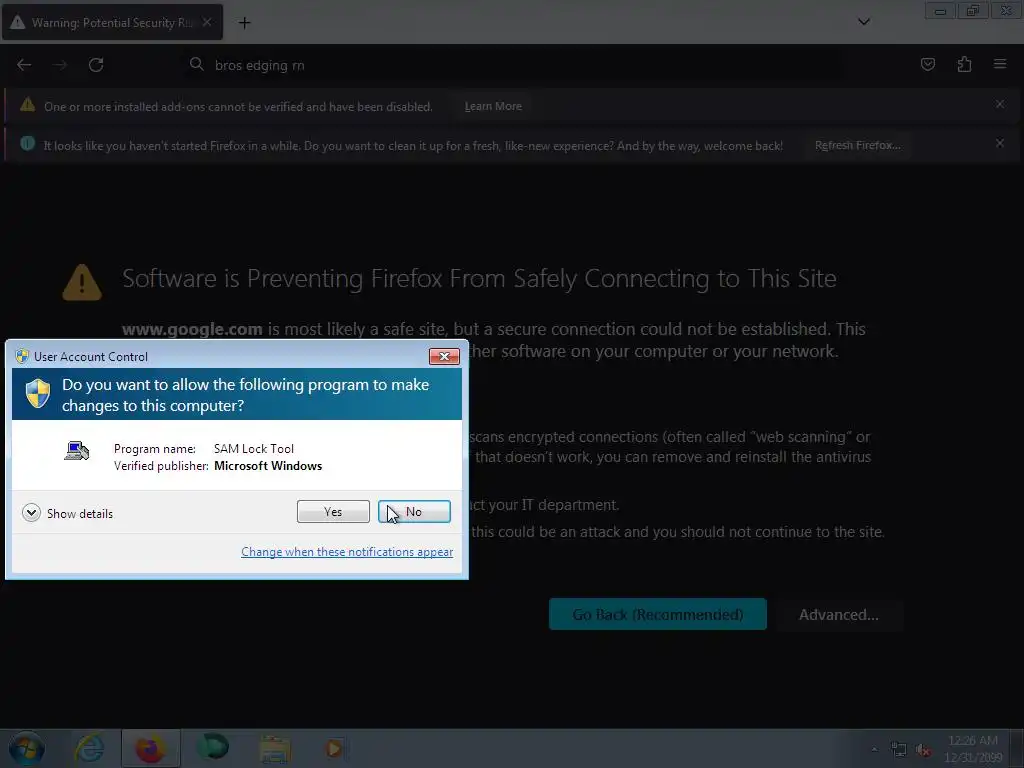Click the network tray icon
1024x768 pixels.
pyautogui.click(x=899, y=750)
